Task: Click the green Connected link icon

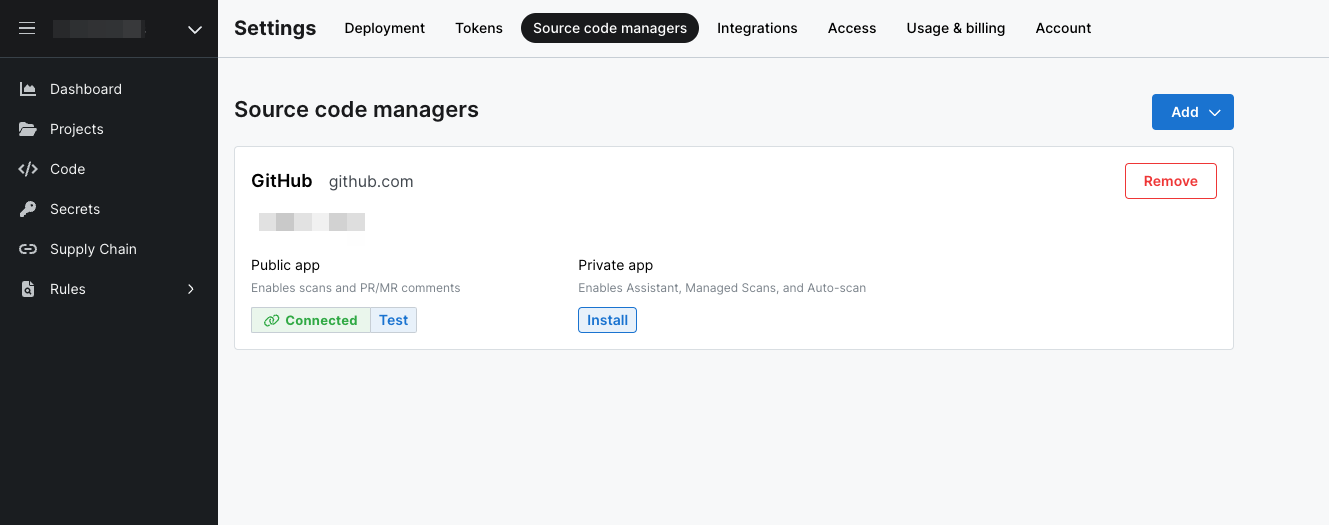Action: coord(271,320)
